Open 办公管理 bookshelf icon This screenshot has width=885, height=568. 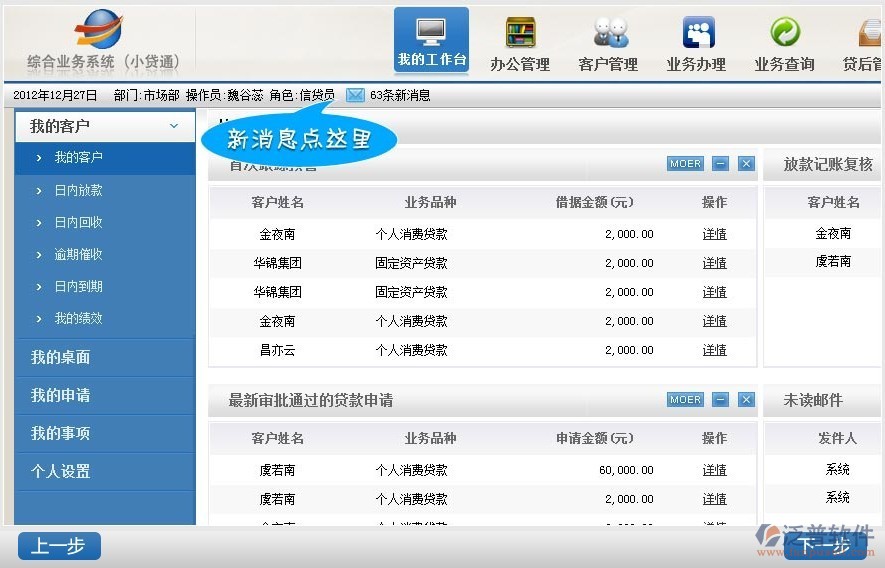(x=520, y=32)
